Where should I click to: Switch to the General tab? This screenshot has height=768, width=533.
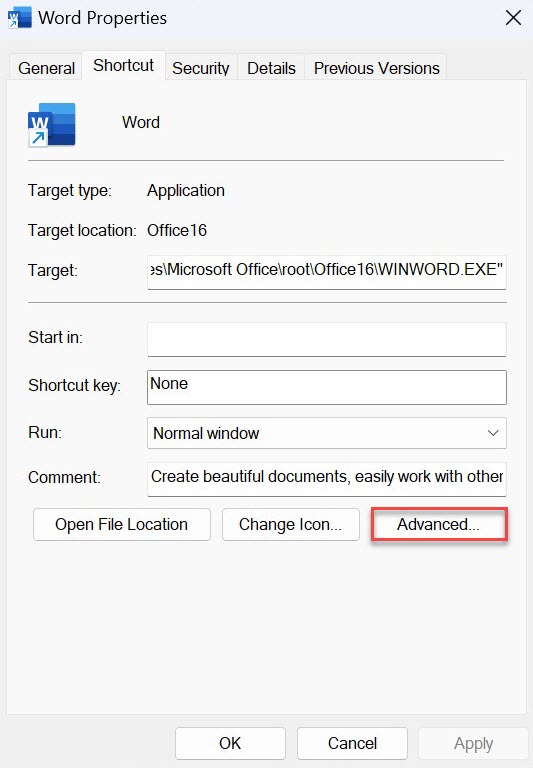point(46,68)
